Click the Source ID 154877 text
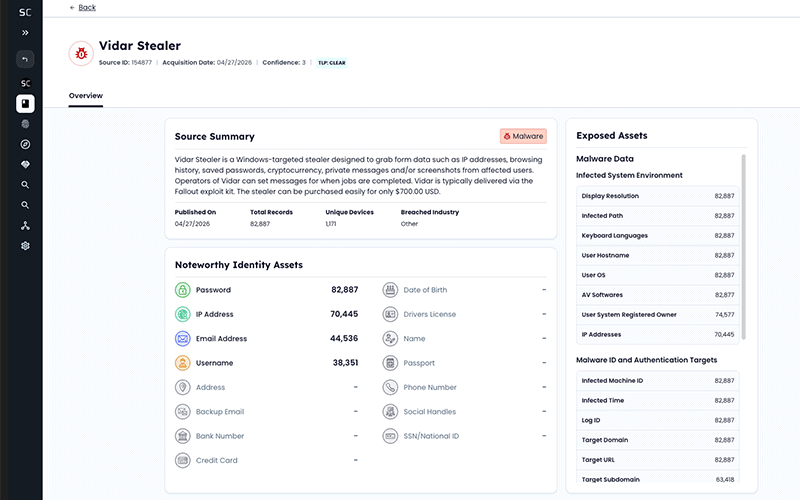This screenshot has height=500, width=800. [x=125, y=62]
